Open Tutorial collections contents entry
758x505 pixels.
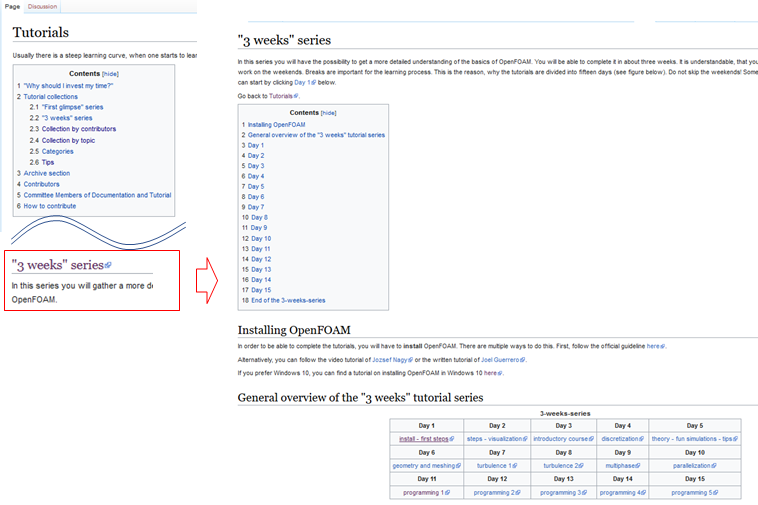[50, 97]
